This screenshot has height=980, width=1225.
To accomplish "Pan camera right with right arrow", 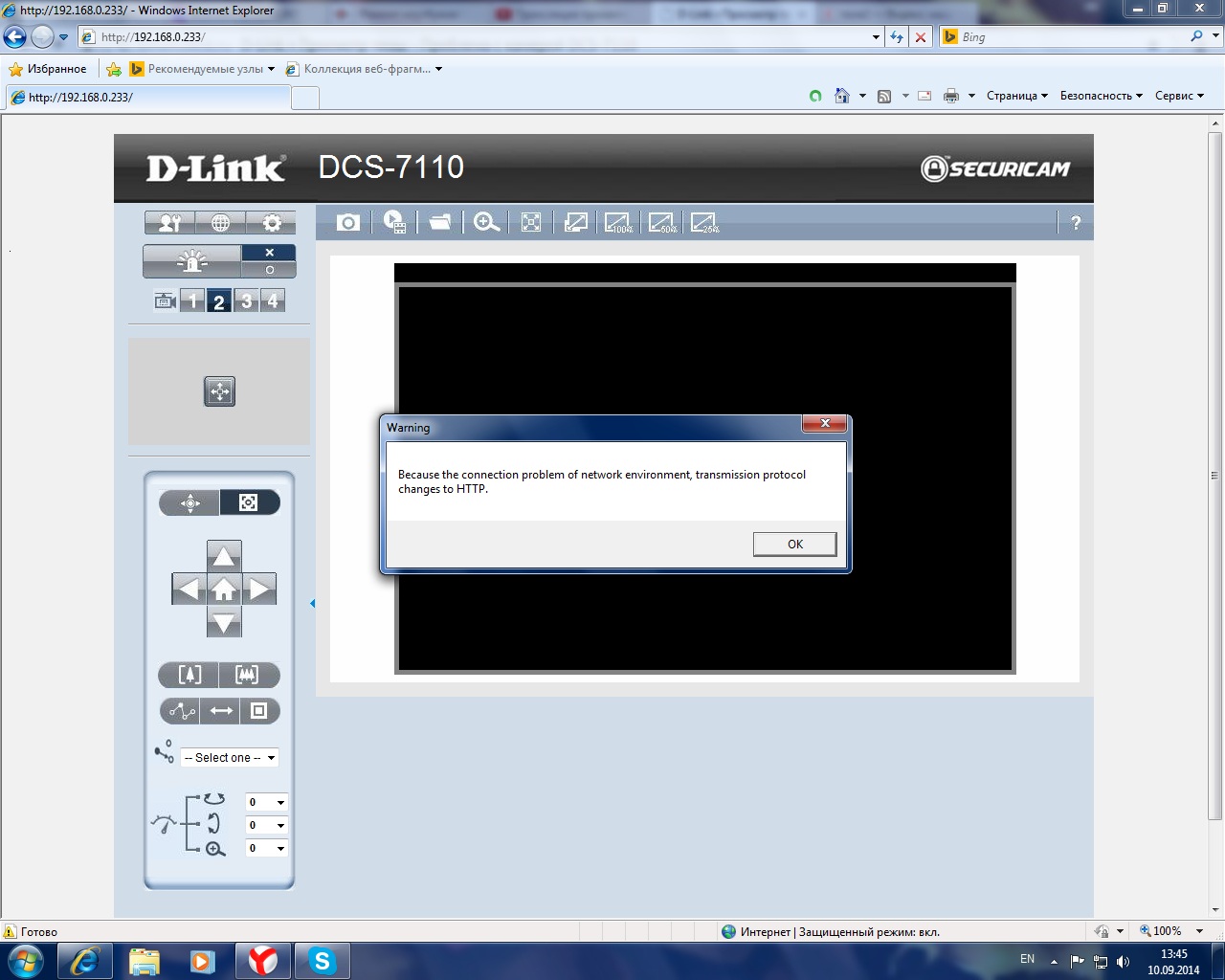I will coord(259,589).
